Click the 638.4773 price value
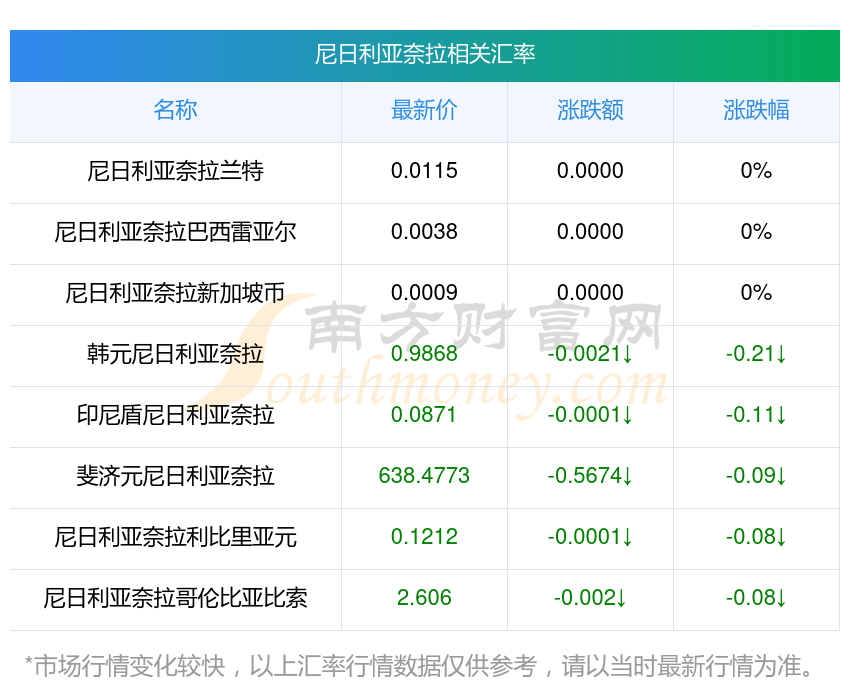Viewport: 850px width, 697px height. click(x=424, y=476)
